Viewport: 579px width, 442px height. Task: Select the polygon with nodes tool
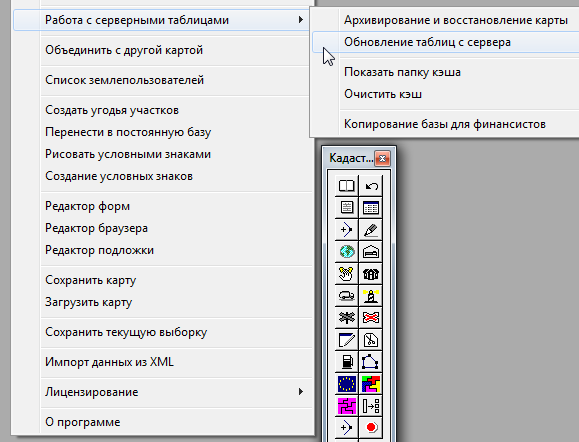click(371, 362)
